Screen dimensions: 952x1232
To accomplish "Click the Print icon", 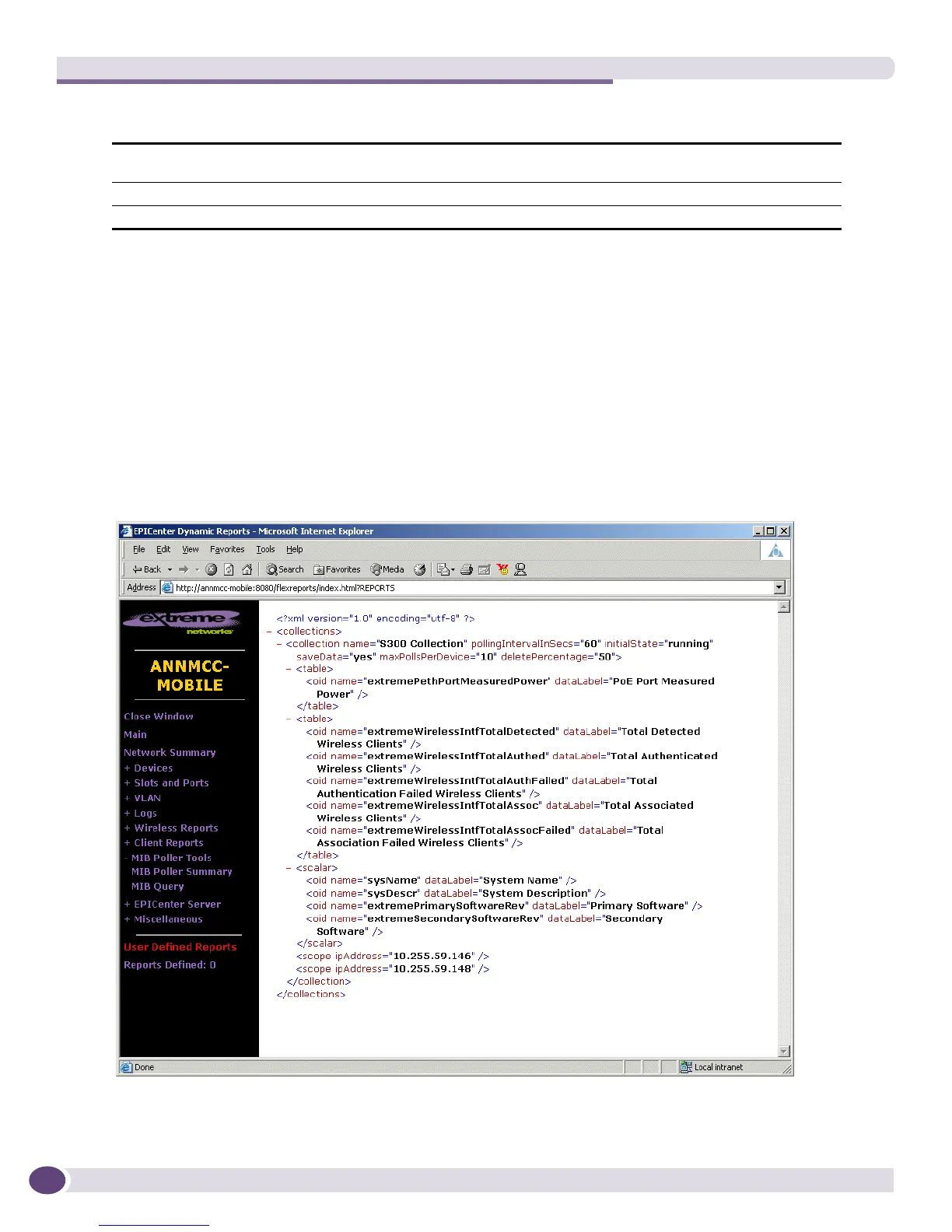I will coord(467,569).
